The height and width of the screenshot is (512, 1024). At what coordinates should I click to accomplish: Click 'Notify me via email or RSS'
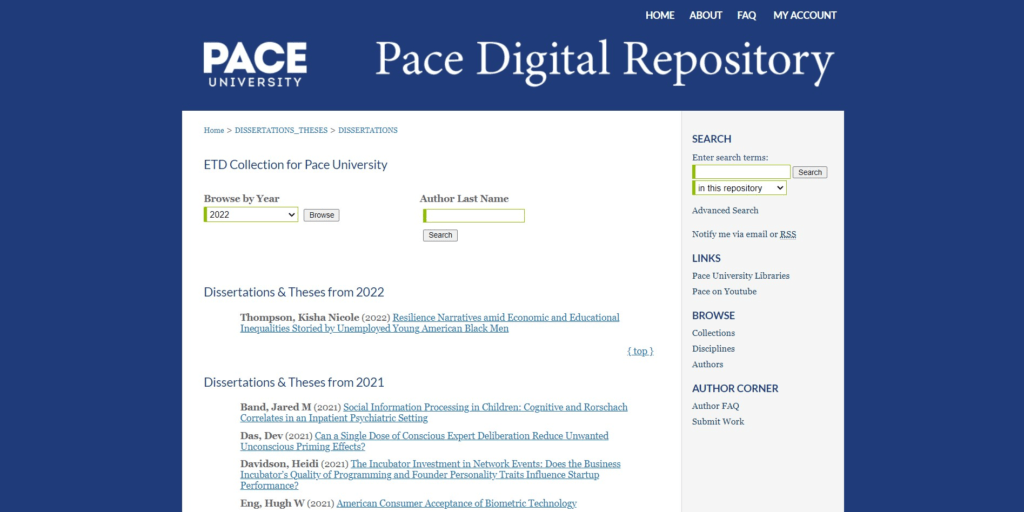tap(744, 234)
